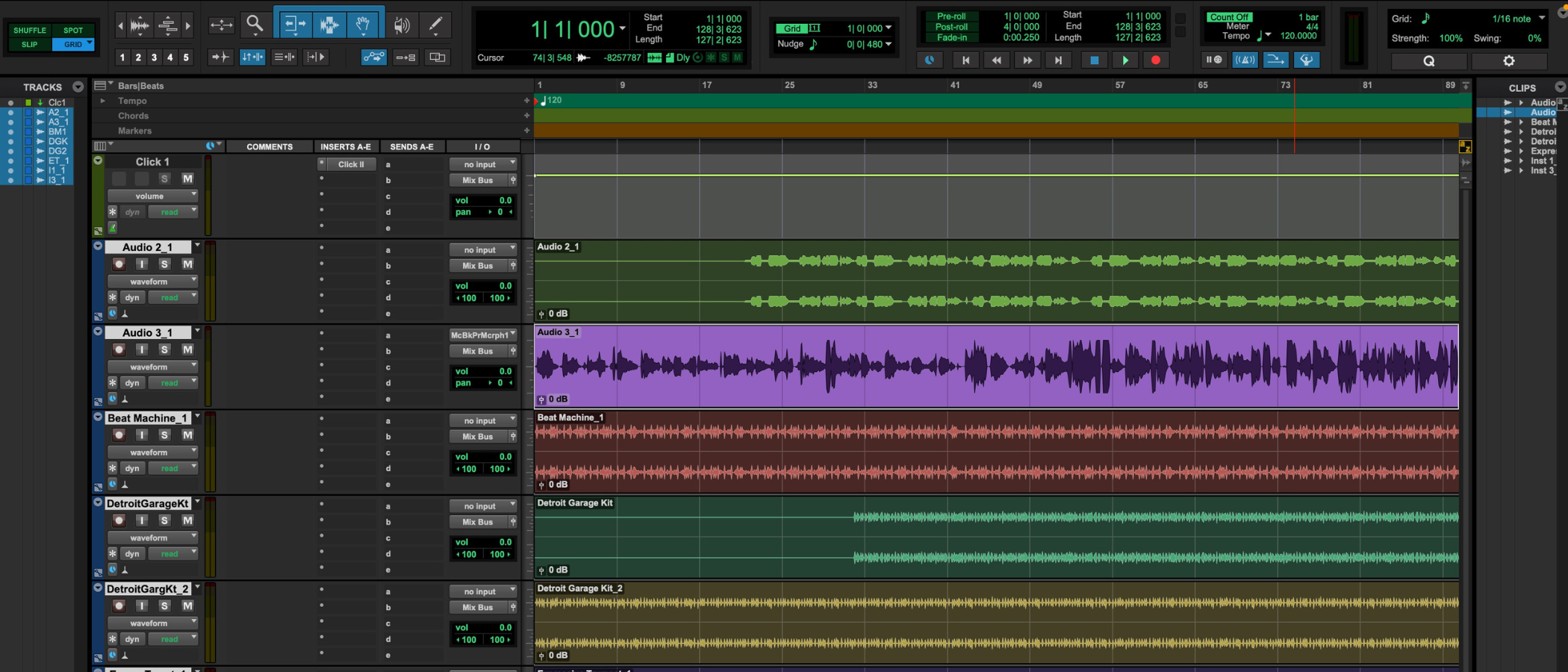1568x672 pixels.
Task: Record-enable the DetroitGarageKt track
Action: pos(119,520)
